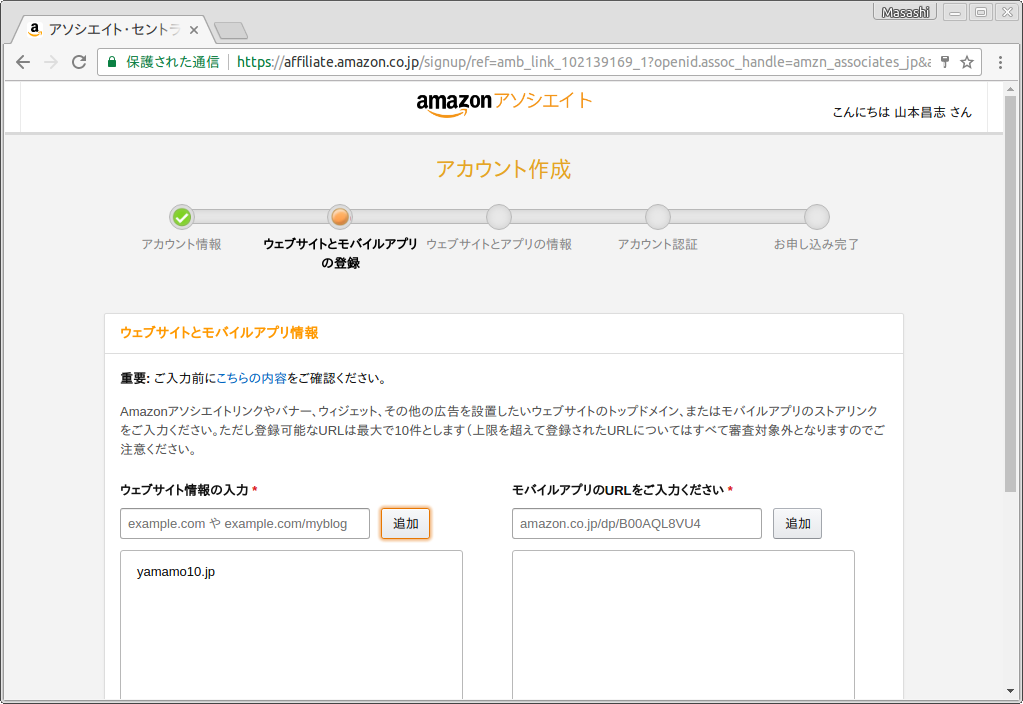
Task: Click the saved password key icon
Action: [945, 62]
